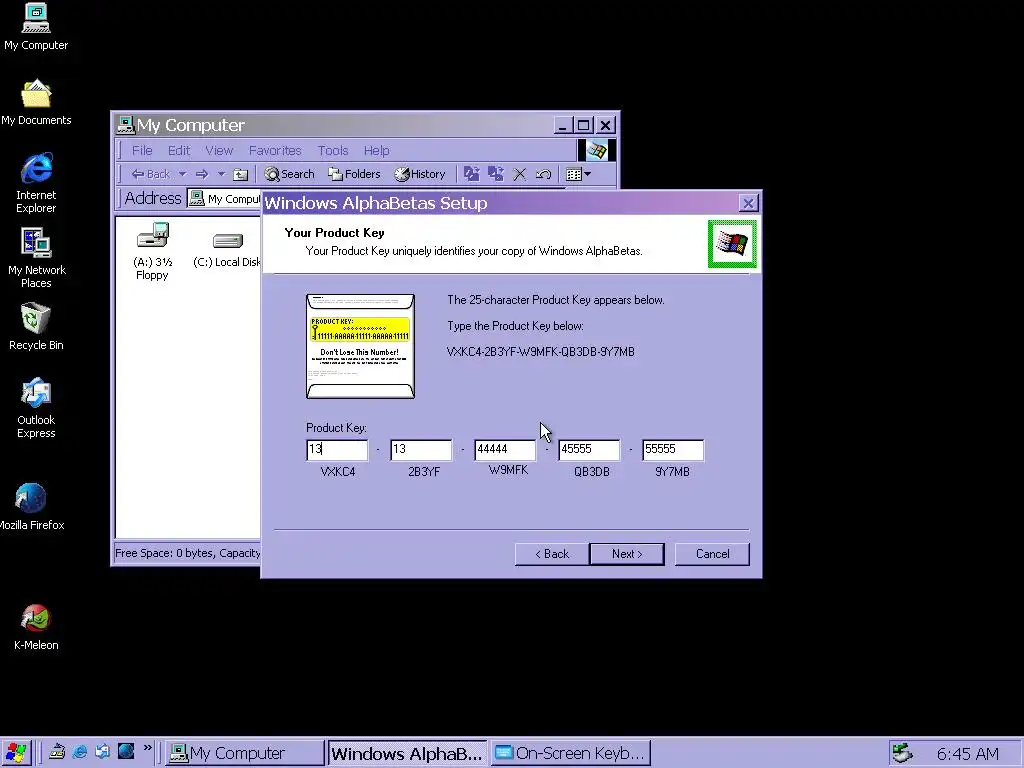Launch the K-Meleon desktop shortcut
Image resolution: width=1024 pixels, height=768 pixels.
coord(36,627)
